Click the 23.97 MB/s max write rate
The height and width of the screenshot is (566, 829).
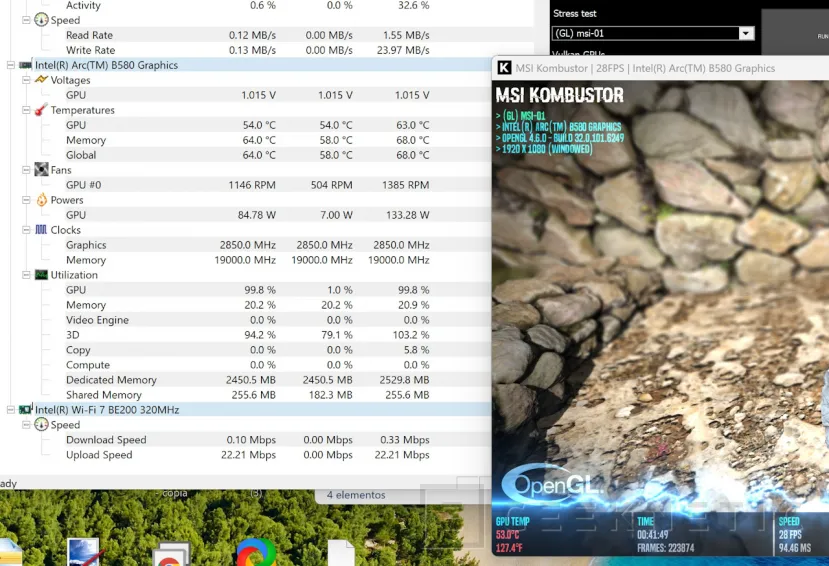[403, 50]
